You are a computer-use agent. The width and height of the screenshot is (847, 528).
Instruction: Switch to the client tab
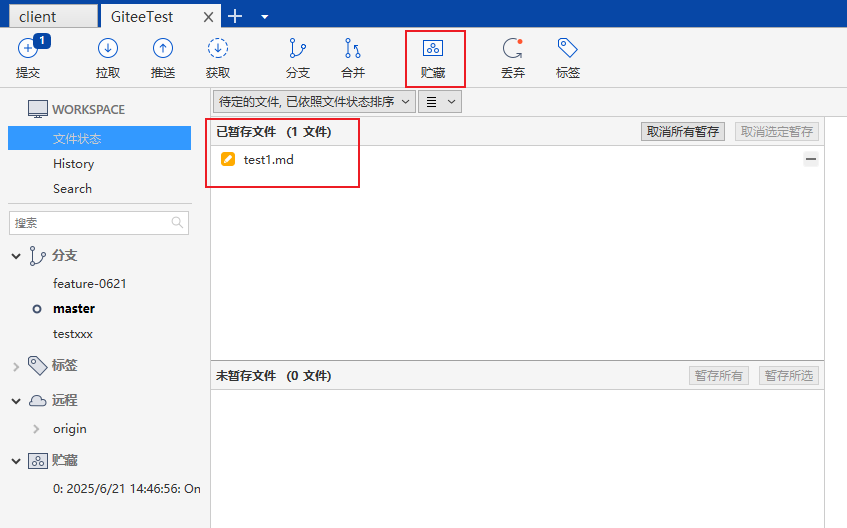click(x=50, y=17)
